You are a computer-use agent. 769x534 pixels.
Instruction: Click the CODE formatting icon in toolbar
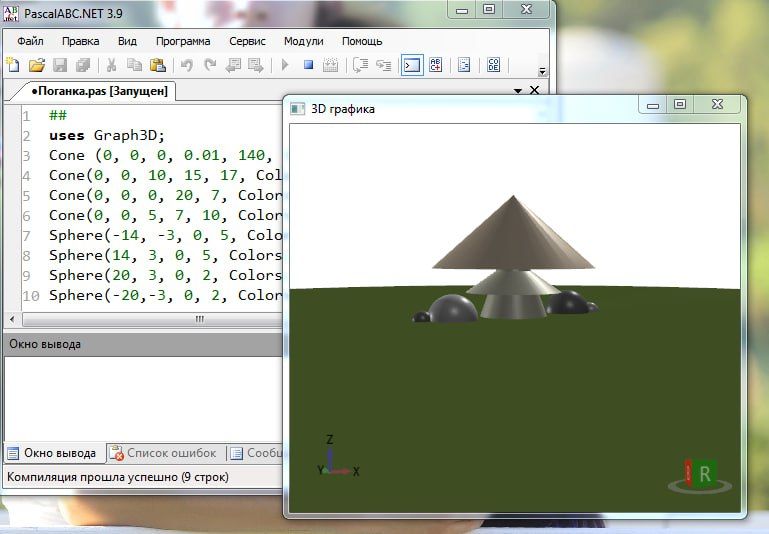[x=494, y=66]
